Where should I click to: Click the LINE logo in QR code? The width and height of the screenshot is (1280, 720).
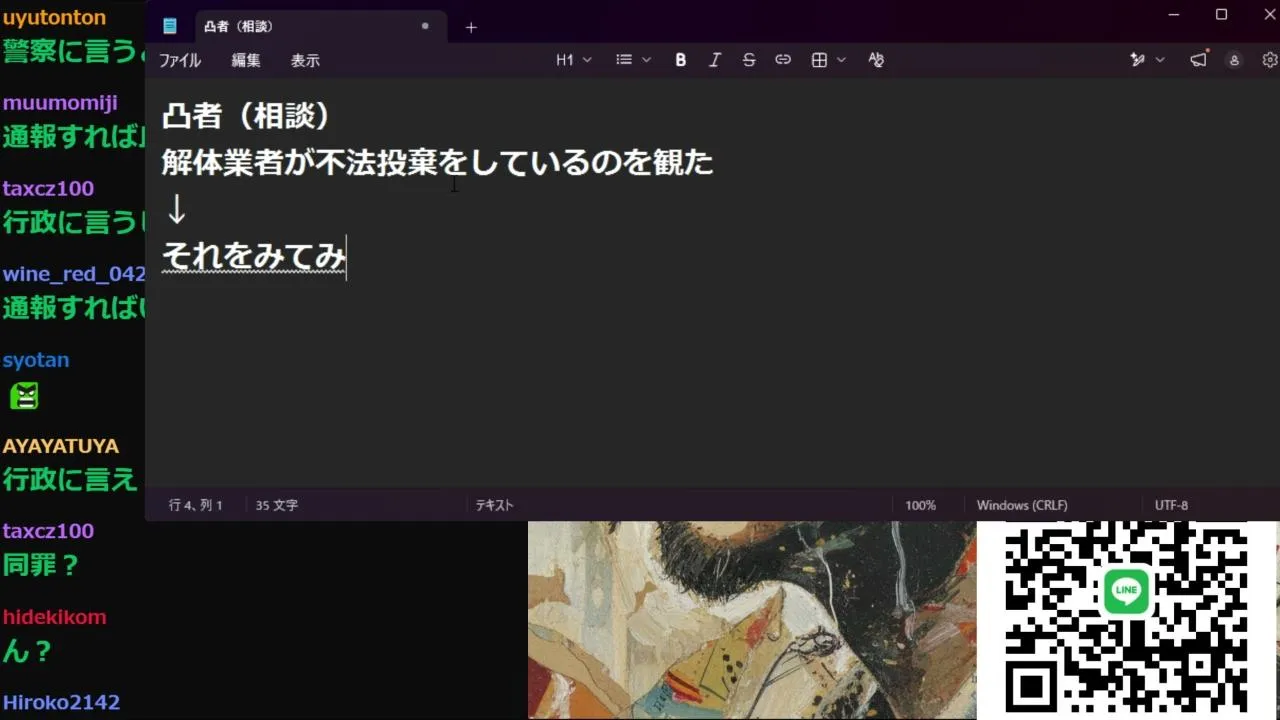point(1126,590)
